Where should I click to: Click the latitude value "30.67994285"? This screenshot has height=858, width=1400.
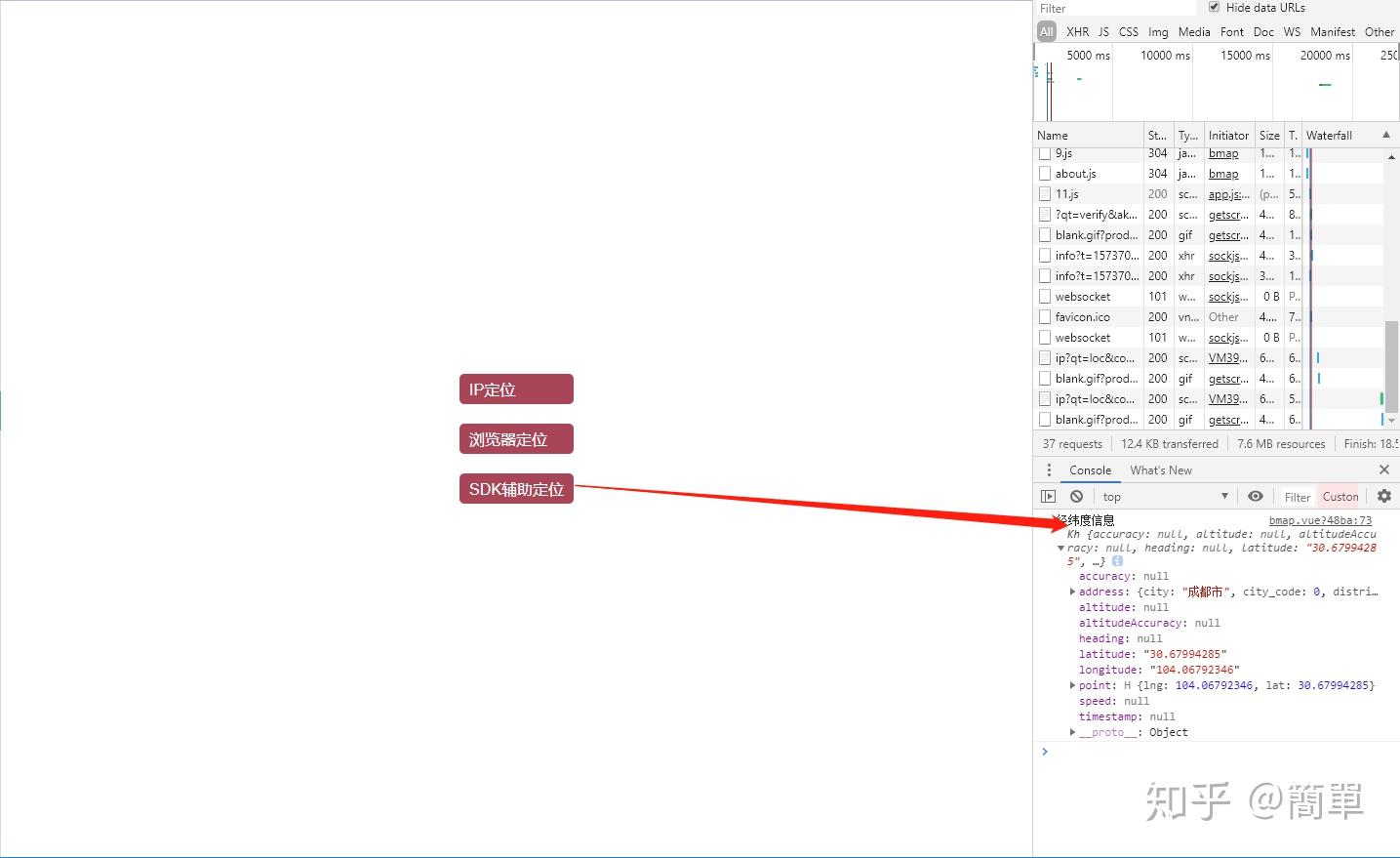[x=1184, y=654]
